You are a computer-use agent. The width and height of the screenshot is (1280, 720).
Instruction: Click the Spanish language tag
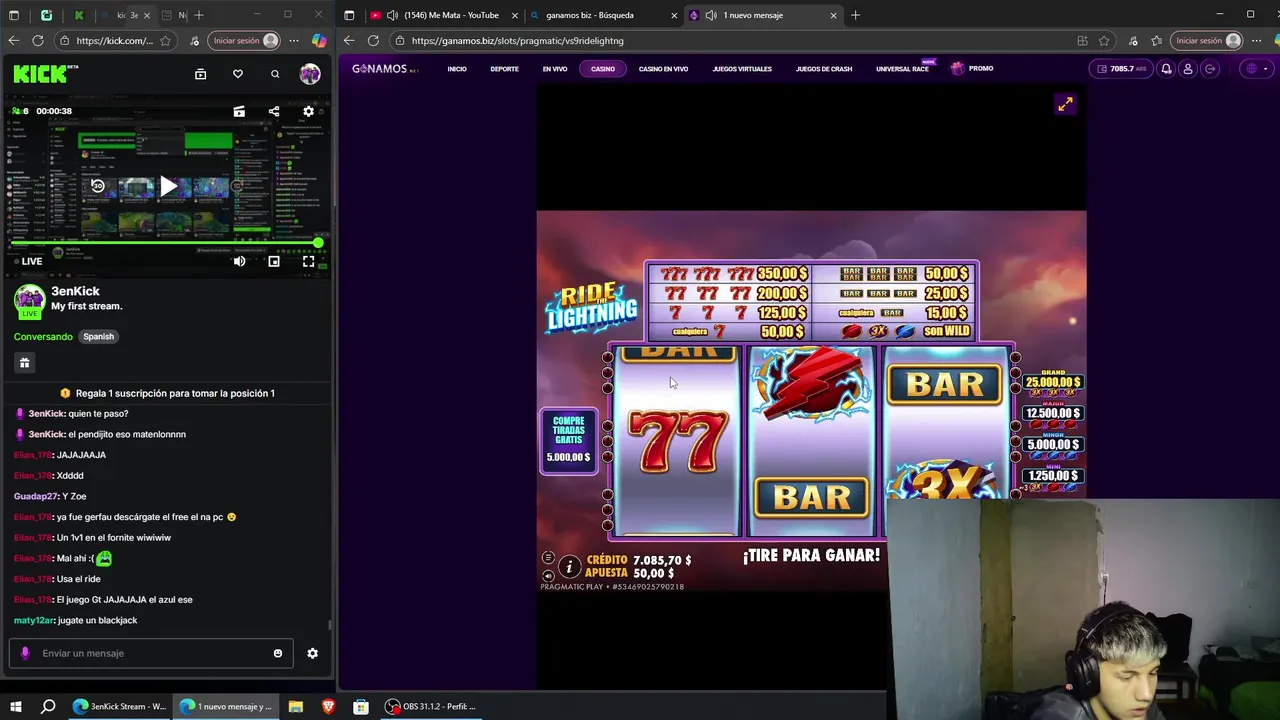coord(98,337)
